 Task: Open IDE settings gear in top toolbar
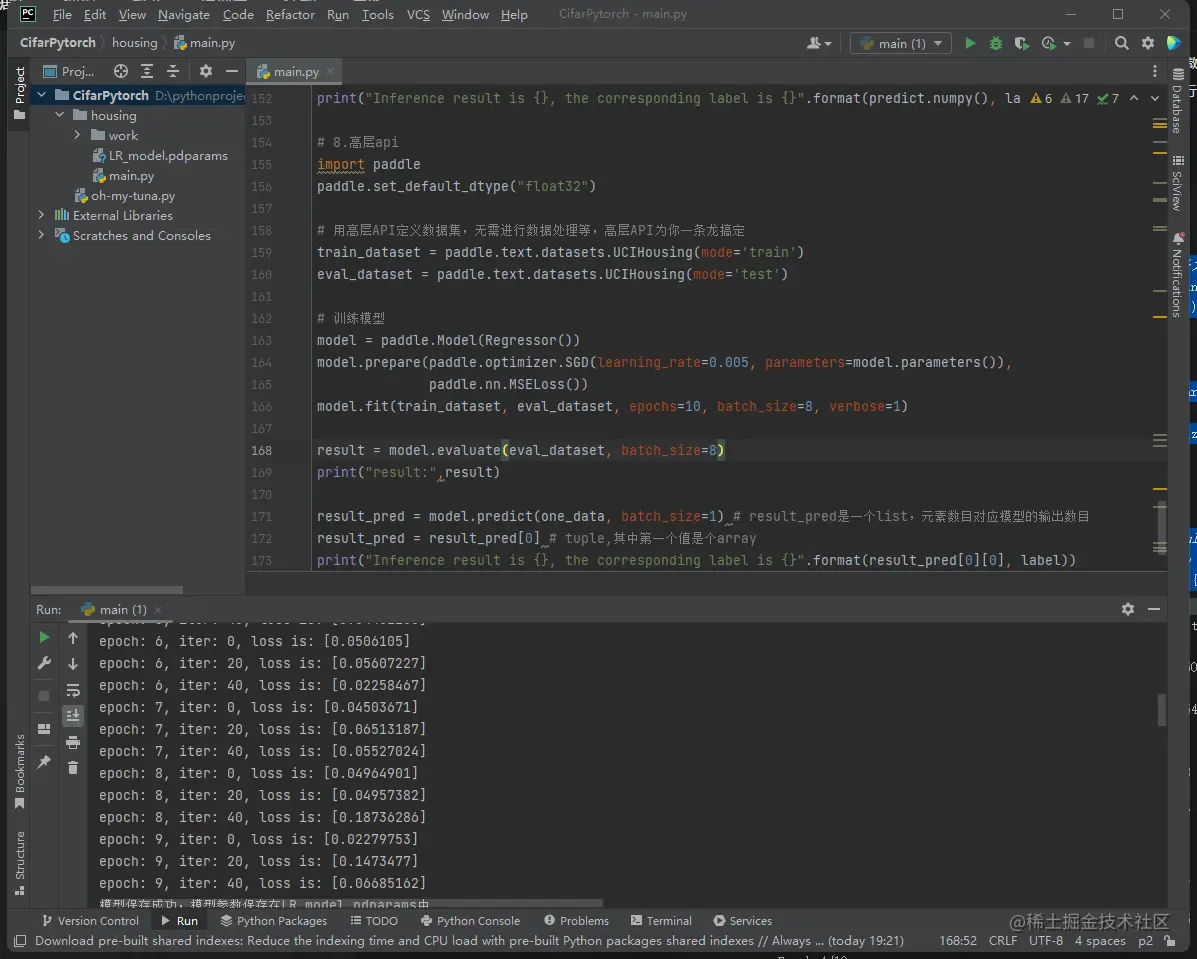pyautogui.click(x=1147, y=44)
